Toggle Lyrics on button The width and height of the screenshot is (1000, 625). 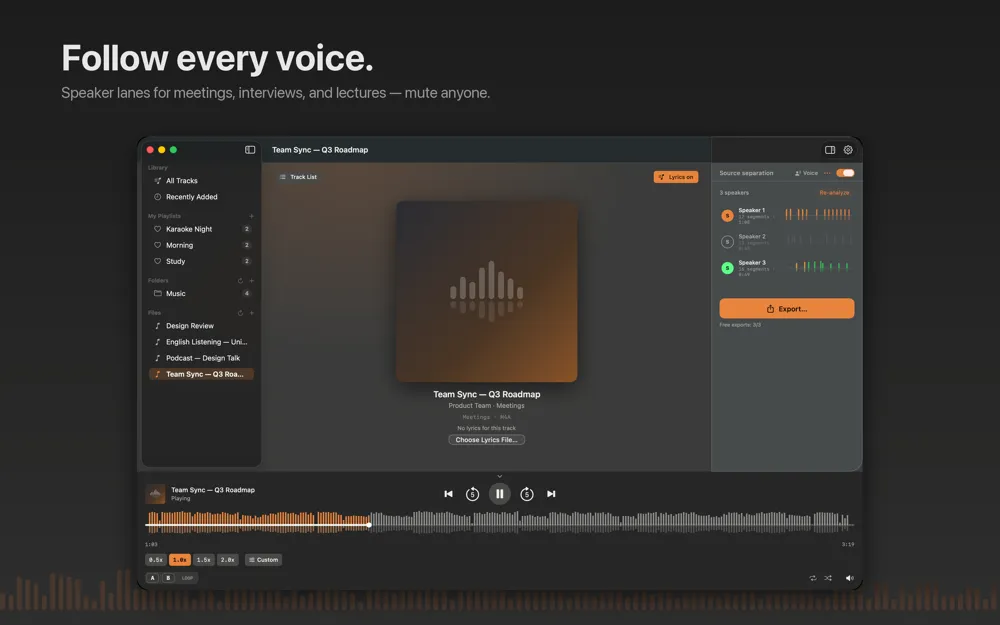pos(675,177)
